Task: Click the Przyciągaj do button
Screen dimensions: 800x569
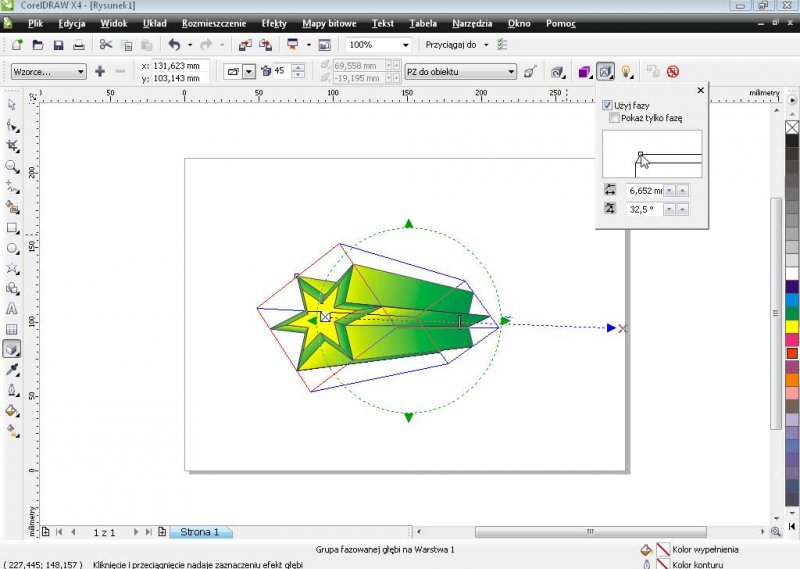Action: coord(451,45)
